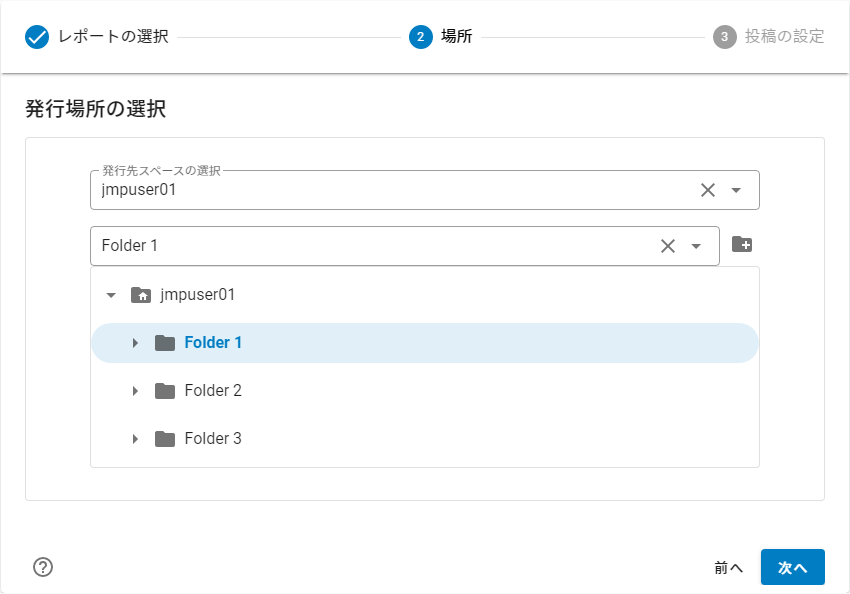850x594 pixels.
Task: Jump to the 投稿の設定 step
Action: (x=769, y=37)
